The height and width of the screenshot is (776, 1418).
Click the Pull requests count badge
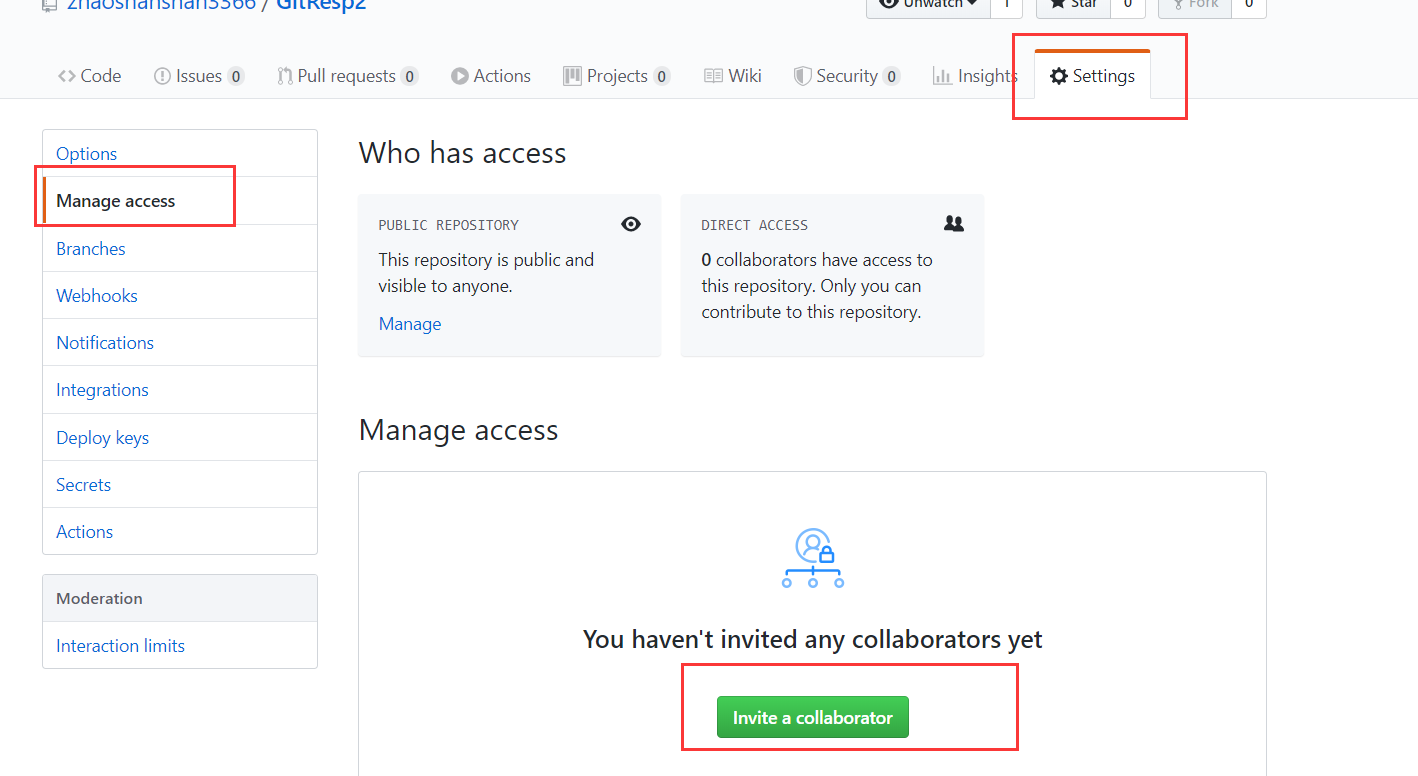[409, 77]
